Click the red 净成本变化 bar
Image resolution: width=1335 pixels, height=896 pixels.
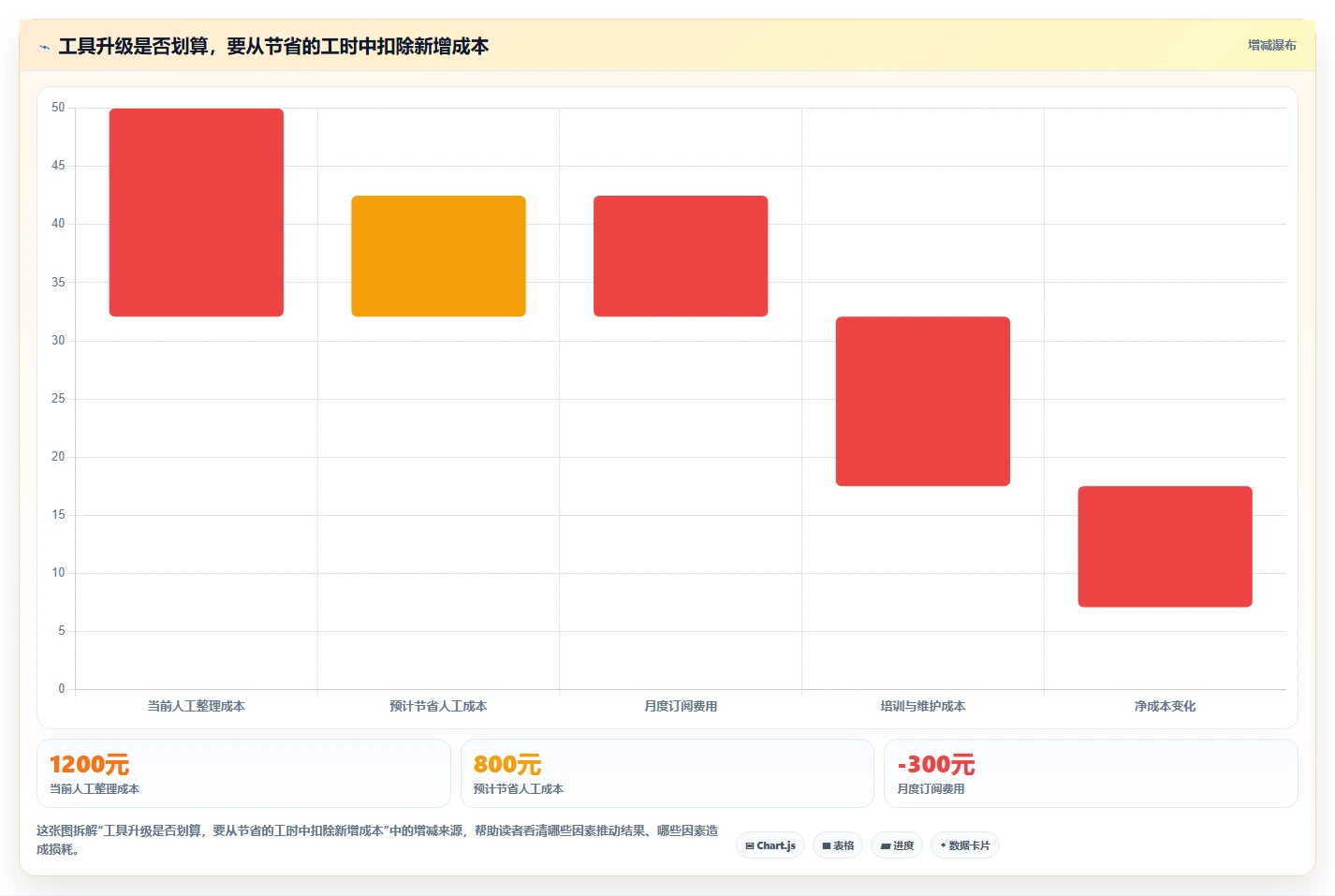(1165, 547)
